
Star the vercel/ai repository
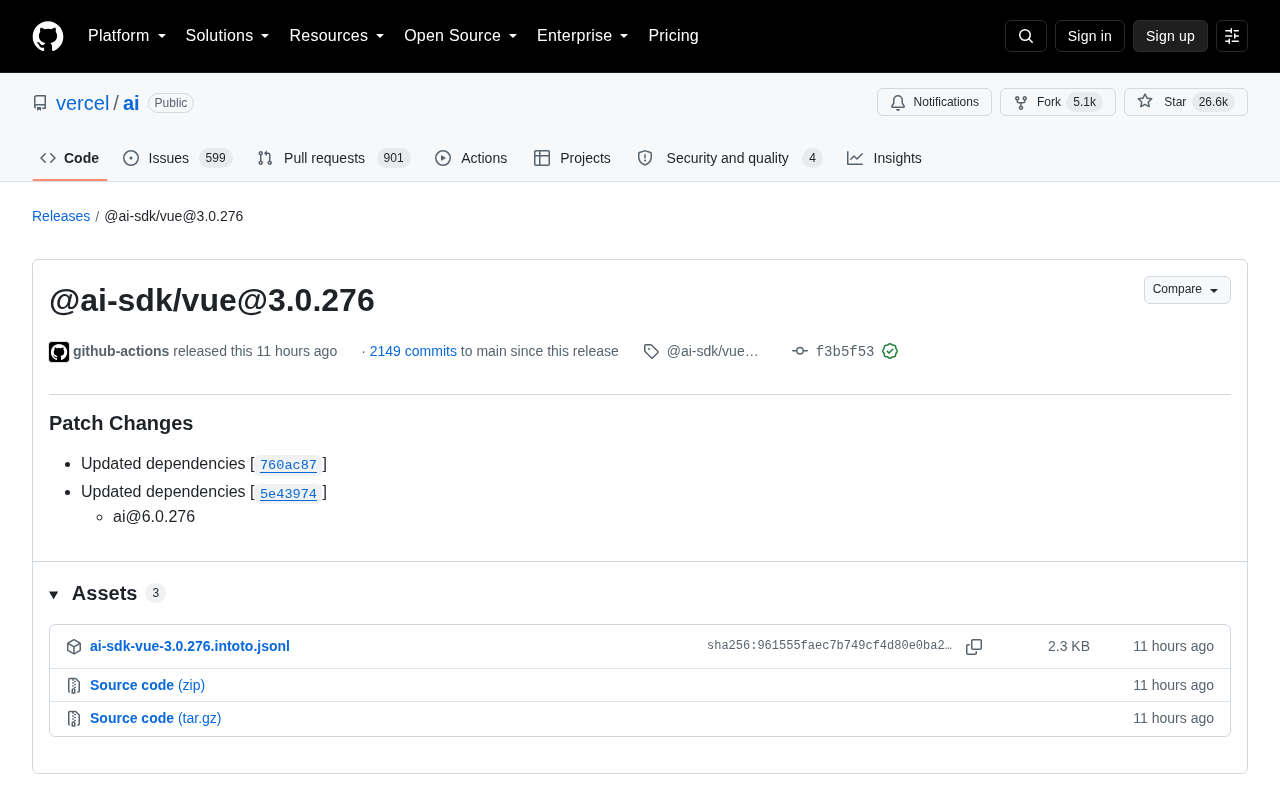(1186, 102)
